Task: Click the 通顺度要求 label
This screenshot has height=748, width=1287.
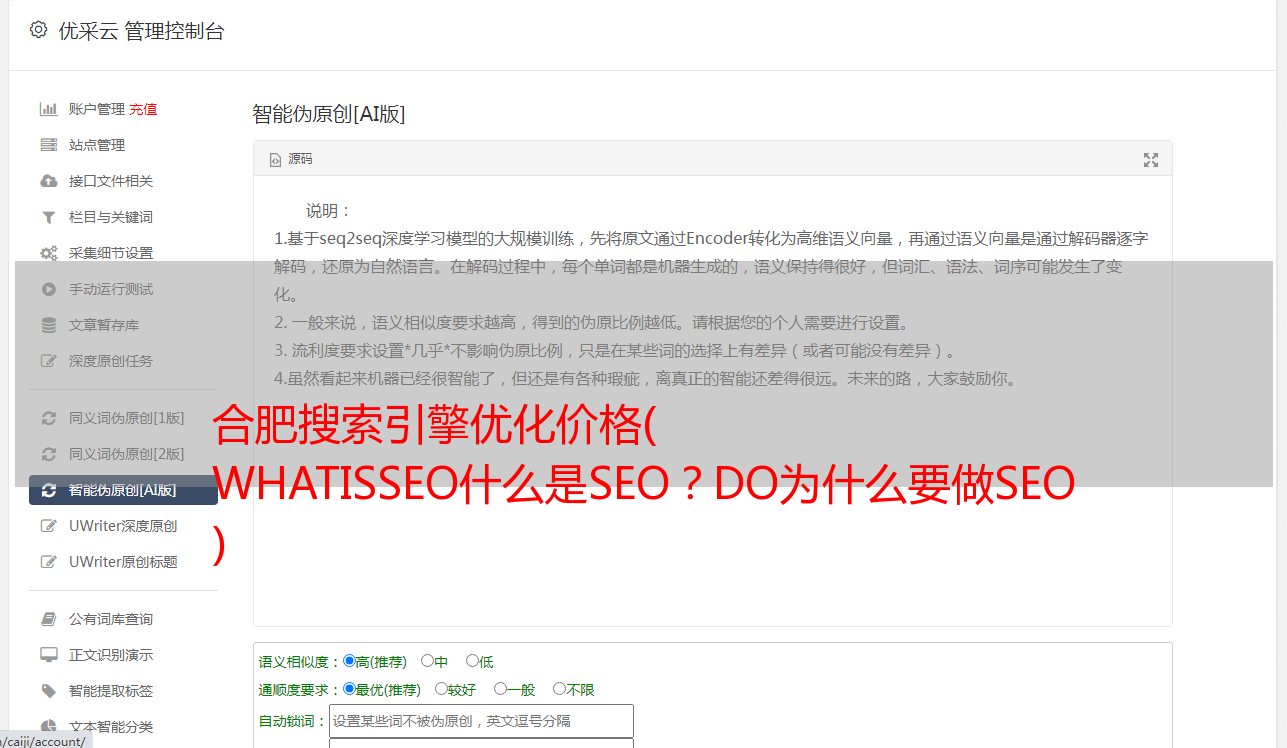Action: pyautogui.click(x=292, y=690)
